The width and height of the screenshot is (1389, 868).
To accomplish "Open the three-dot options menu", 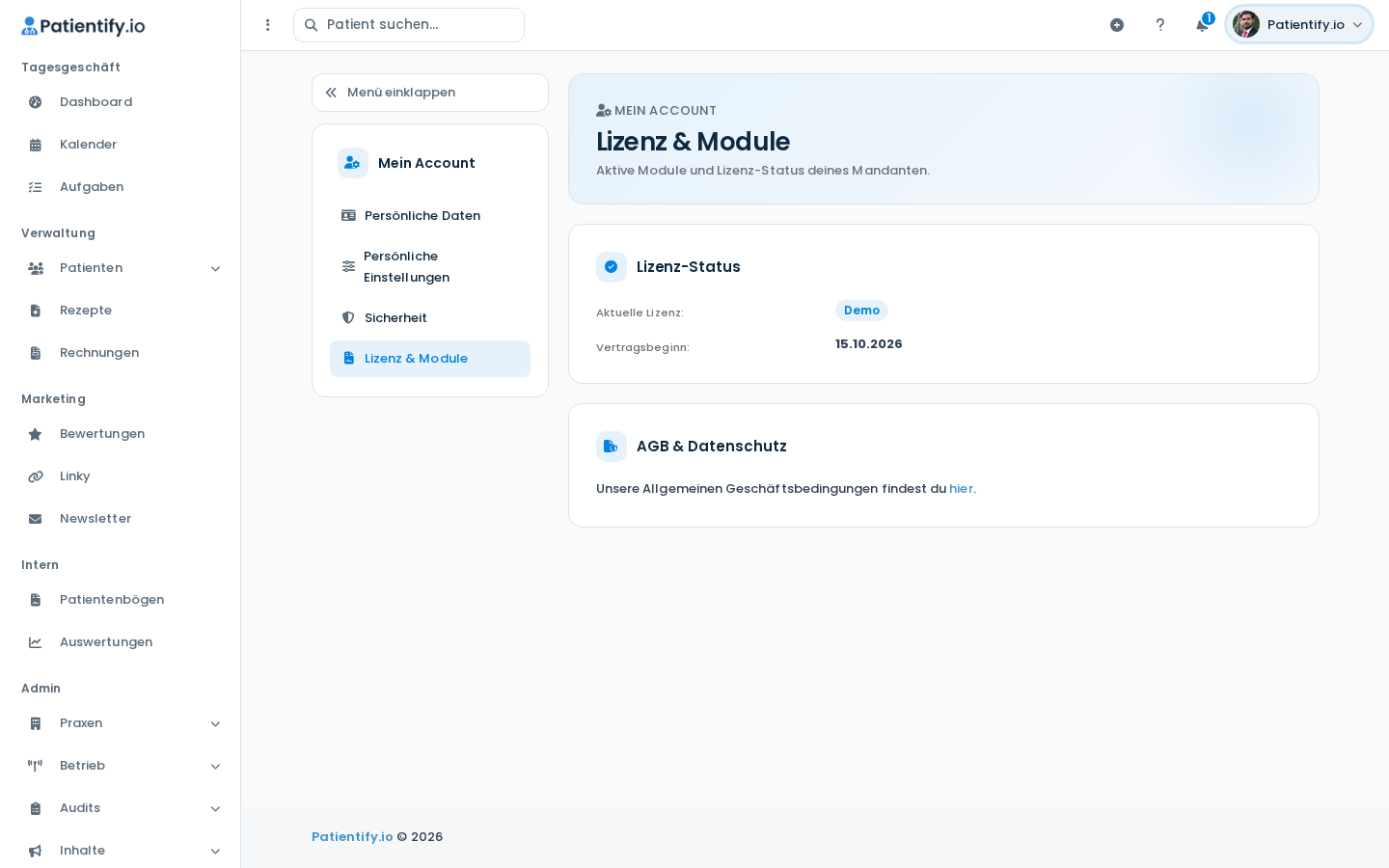I will [x=268, y=25].
